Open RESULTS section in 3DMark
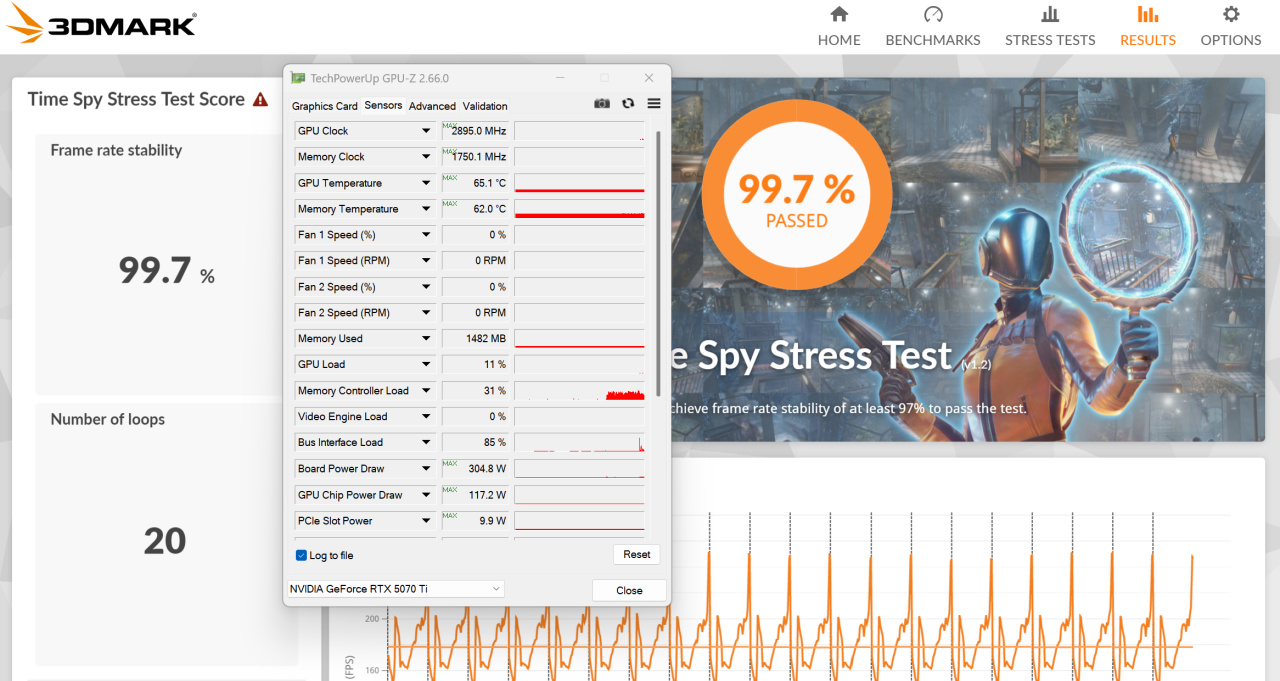 [1148, 27]
